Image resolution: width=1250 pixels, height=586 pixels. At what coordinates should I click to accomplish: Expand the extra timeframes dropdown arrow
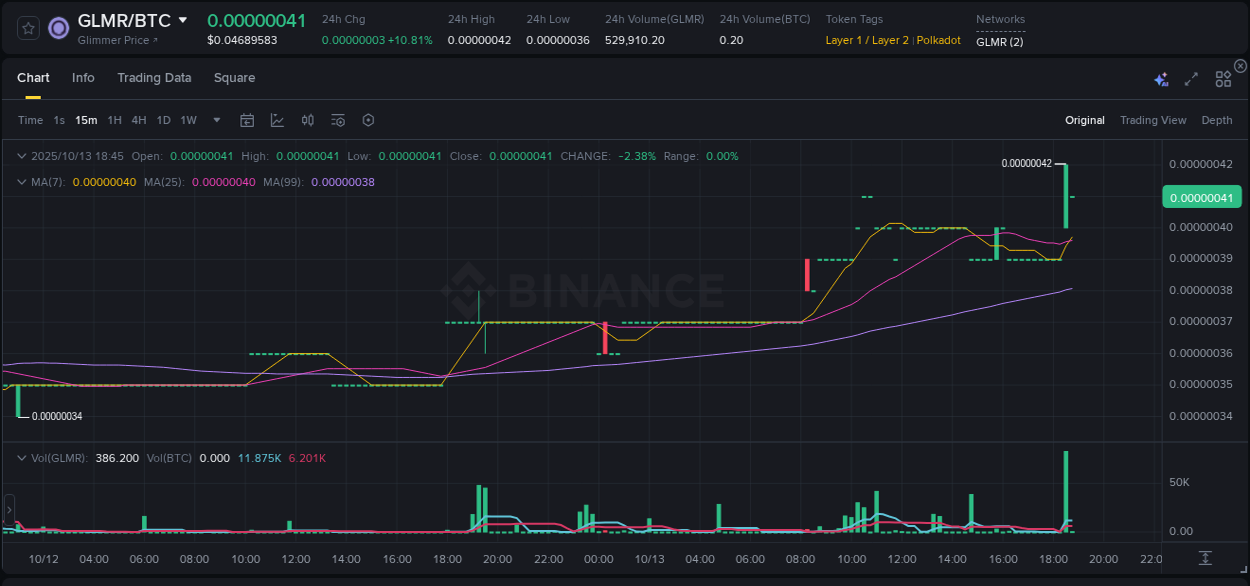pos(215,120)
